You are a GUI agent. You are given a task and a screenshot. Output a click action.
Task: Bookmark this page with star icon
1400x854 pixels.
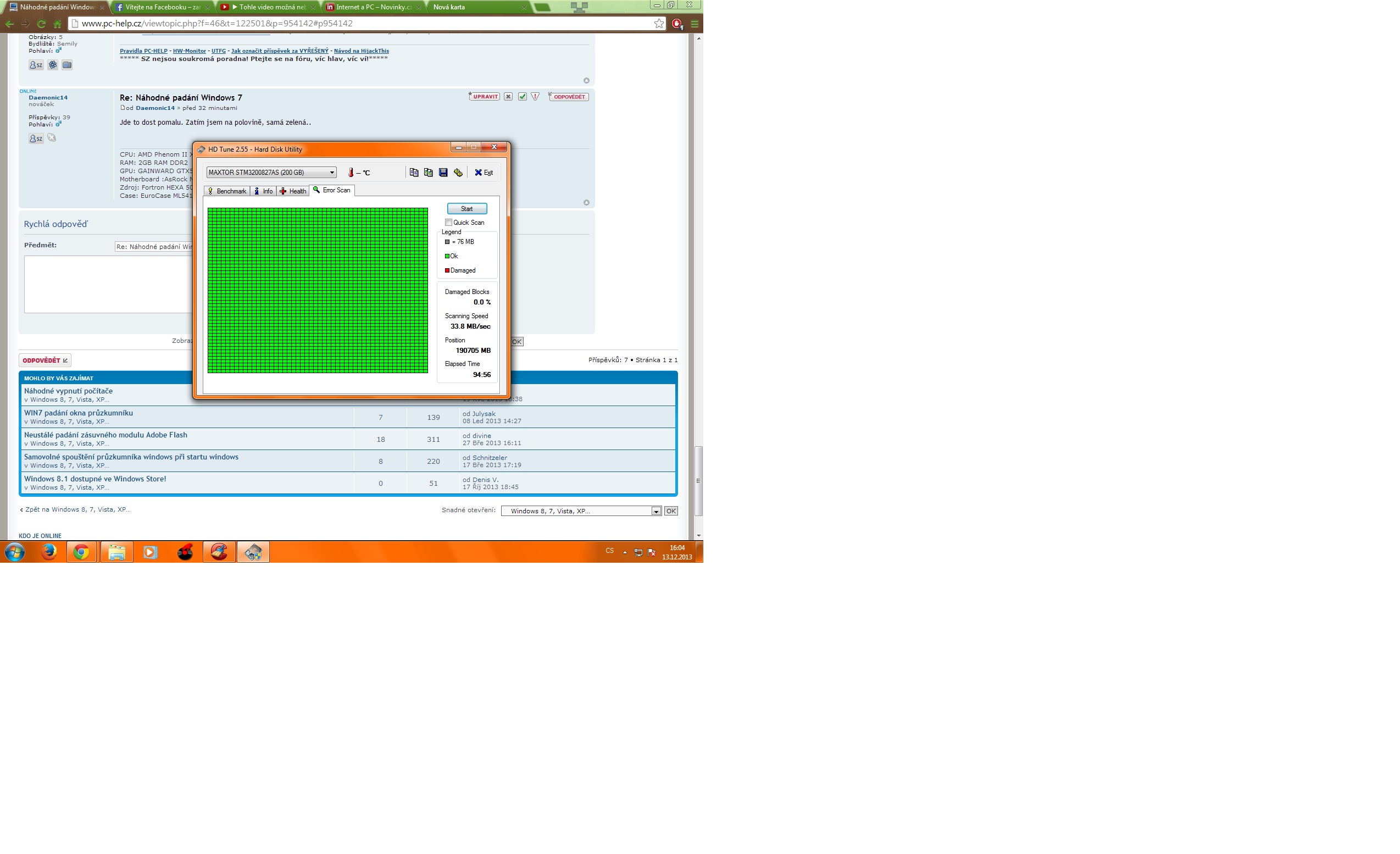tap(659, 23)
